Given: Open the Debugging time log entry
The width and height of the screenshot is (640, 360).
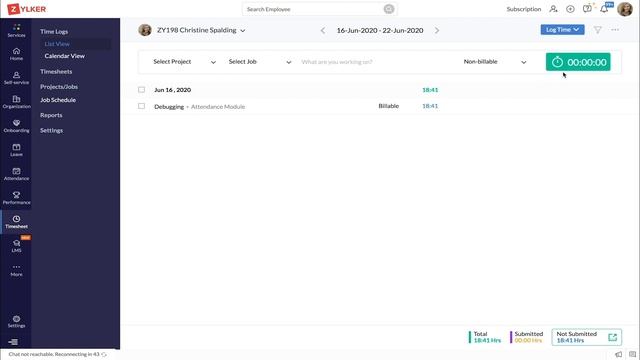Looking at the screenshot, I should click(x=169, y=107).
